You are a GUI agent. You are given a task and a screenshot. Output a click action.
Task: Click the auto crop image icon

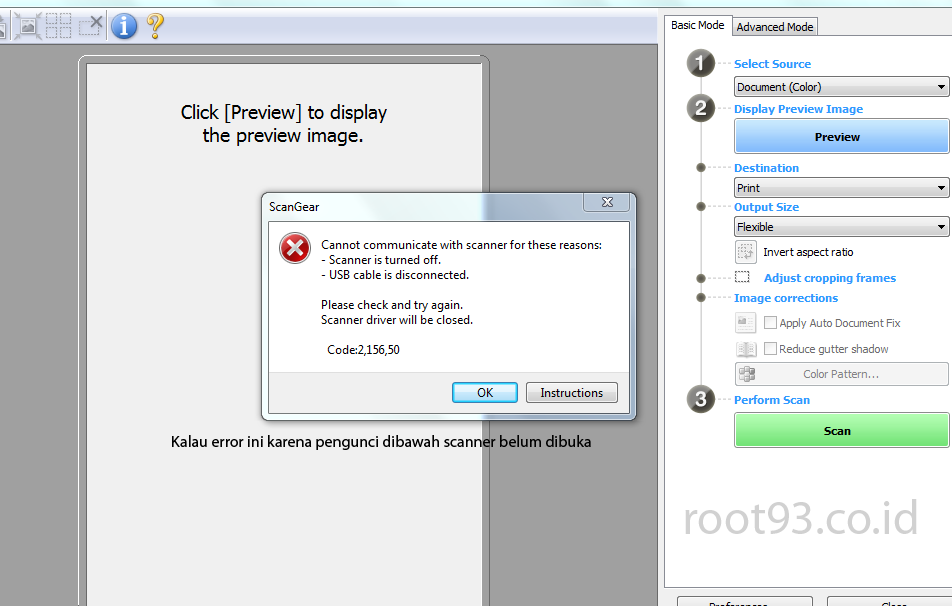tap(28, 26)
